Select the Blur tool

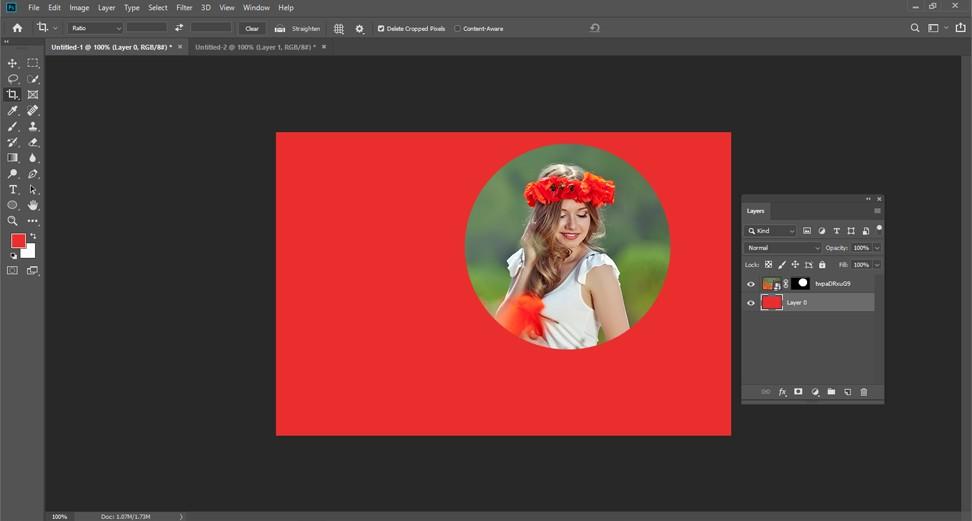pos(33,158)
